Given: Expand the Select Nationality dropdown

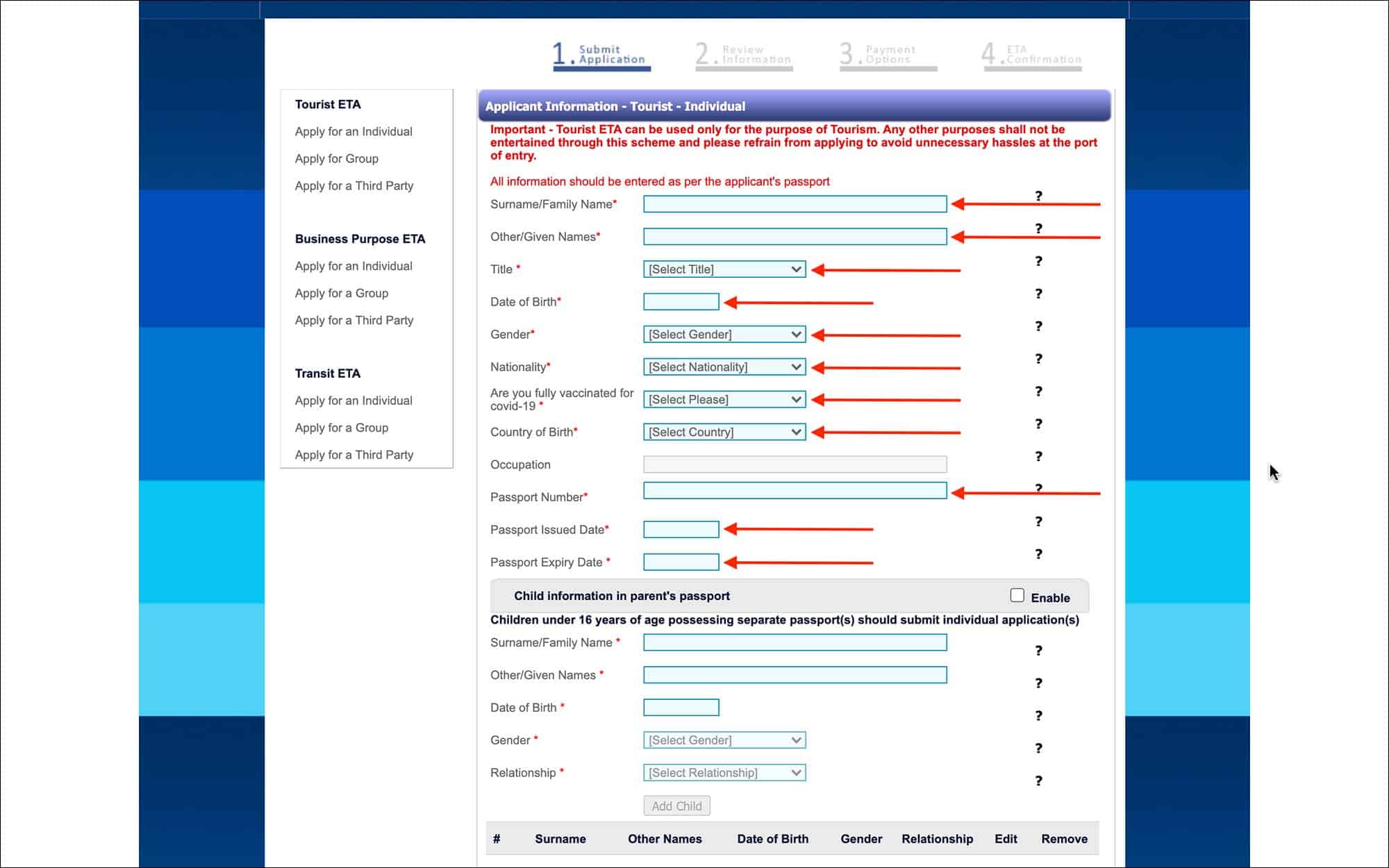Looking at the screenshot, I should [x=724, y=367].
